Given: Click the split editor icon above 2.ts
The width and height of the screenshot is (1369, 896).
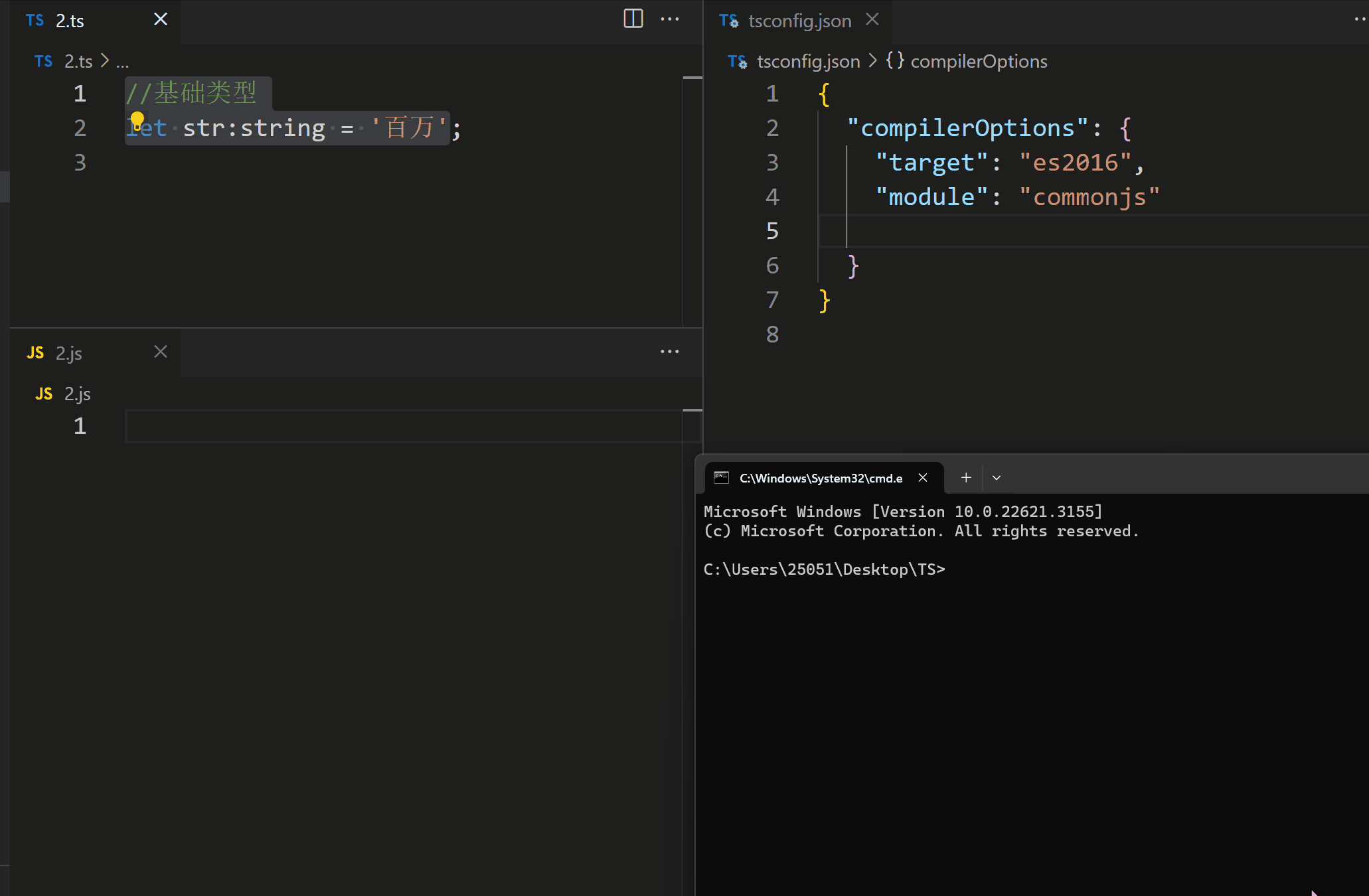Looking at the screenshot, I should [x=633, y=19].
